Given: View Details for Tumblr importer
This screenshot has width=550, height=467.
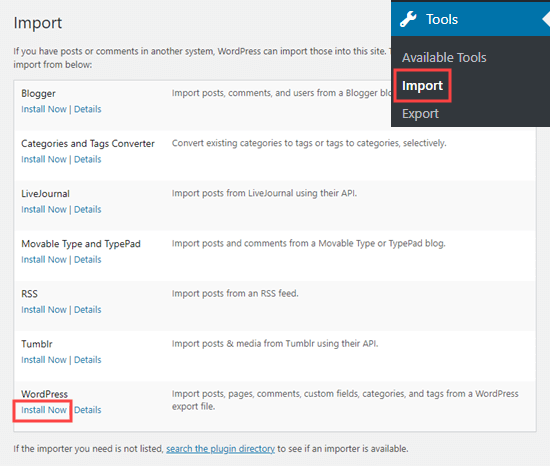Looking at the screenshot, I should (88, 360).
